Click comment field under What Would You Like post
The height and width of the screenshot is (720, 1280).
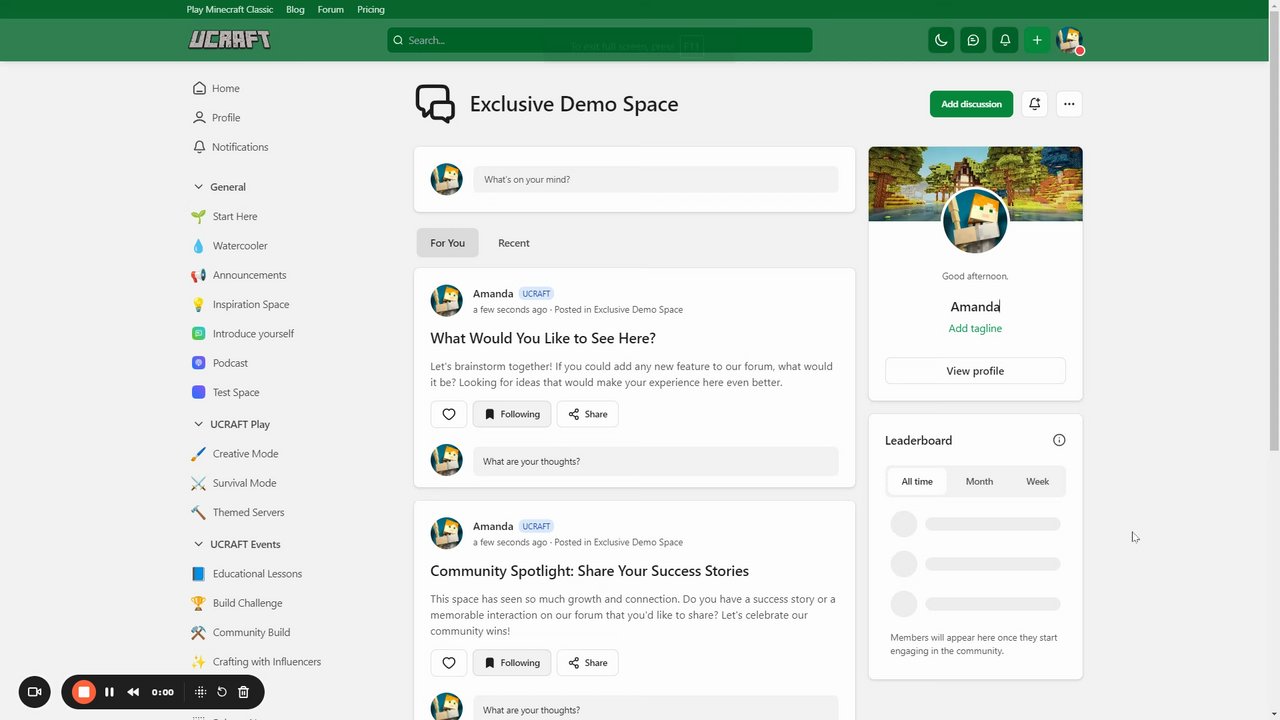click(x=655, y=461)
